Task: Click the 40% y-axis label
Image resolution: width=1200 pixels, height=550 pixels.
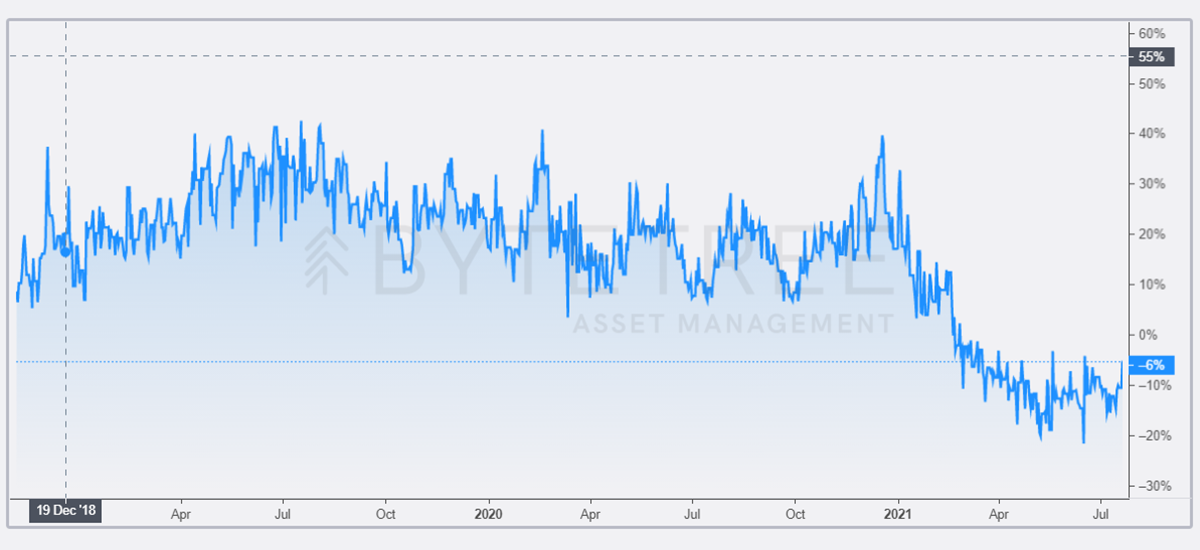Action: click(x=1152, y=134)
